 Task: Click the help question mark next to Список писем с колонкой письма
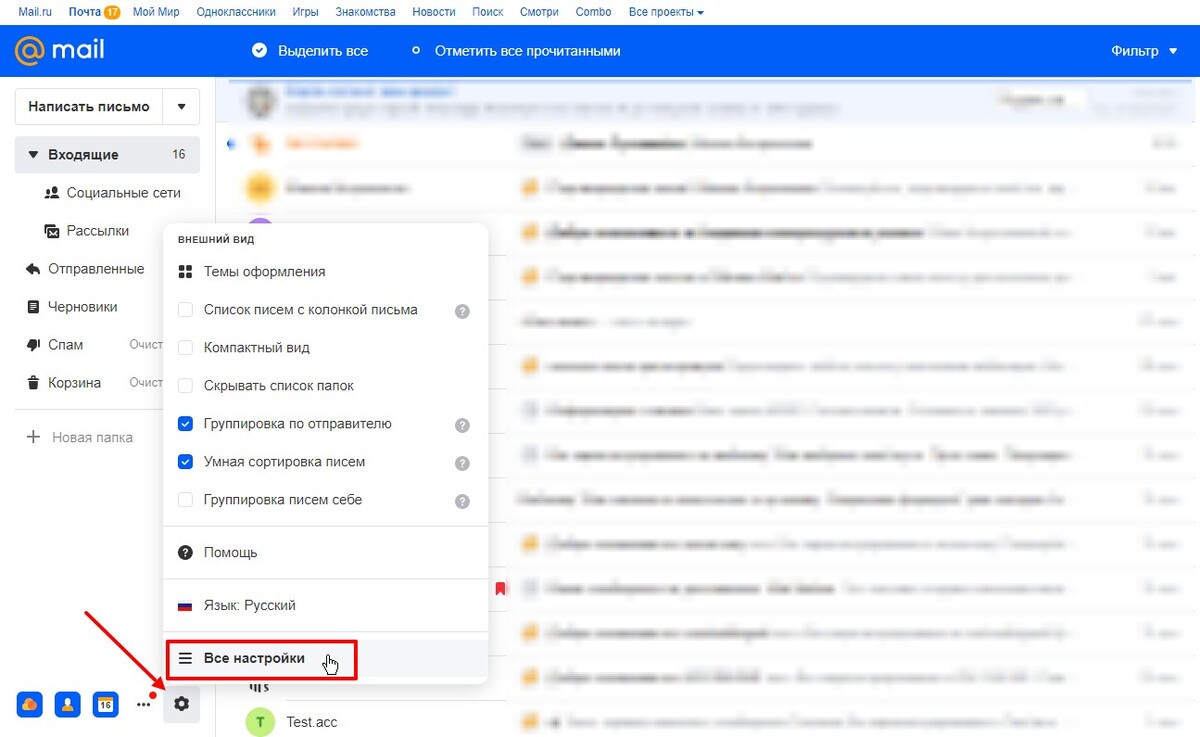click(462, 311)
